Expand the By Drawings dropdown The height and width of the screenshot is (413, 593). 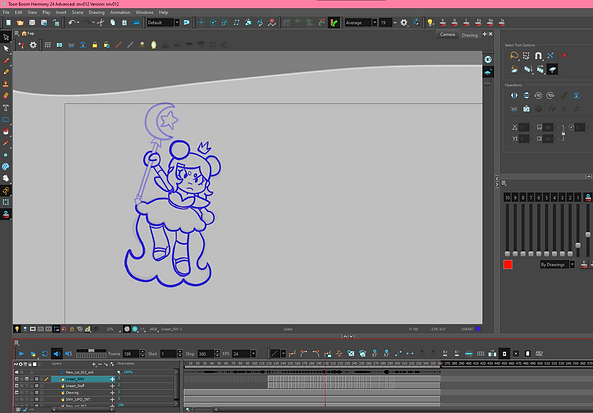pyautogui.click(x=557, y=264)
